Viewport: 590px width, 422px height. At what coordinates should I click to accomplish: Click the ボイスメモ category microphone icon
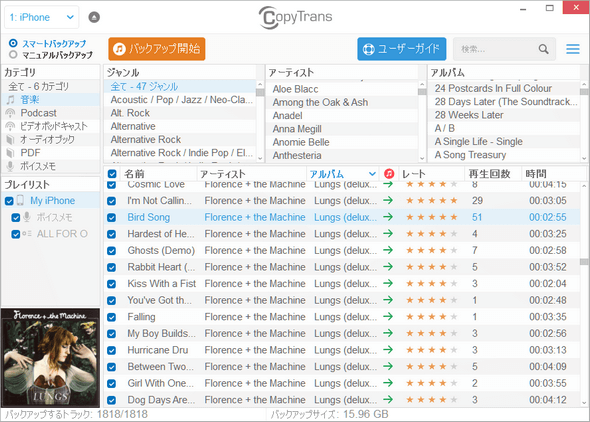coord(11,166)
